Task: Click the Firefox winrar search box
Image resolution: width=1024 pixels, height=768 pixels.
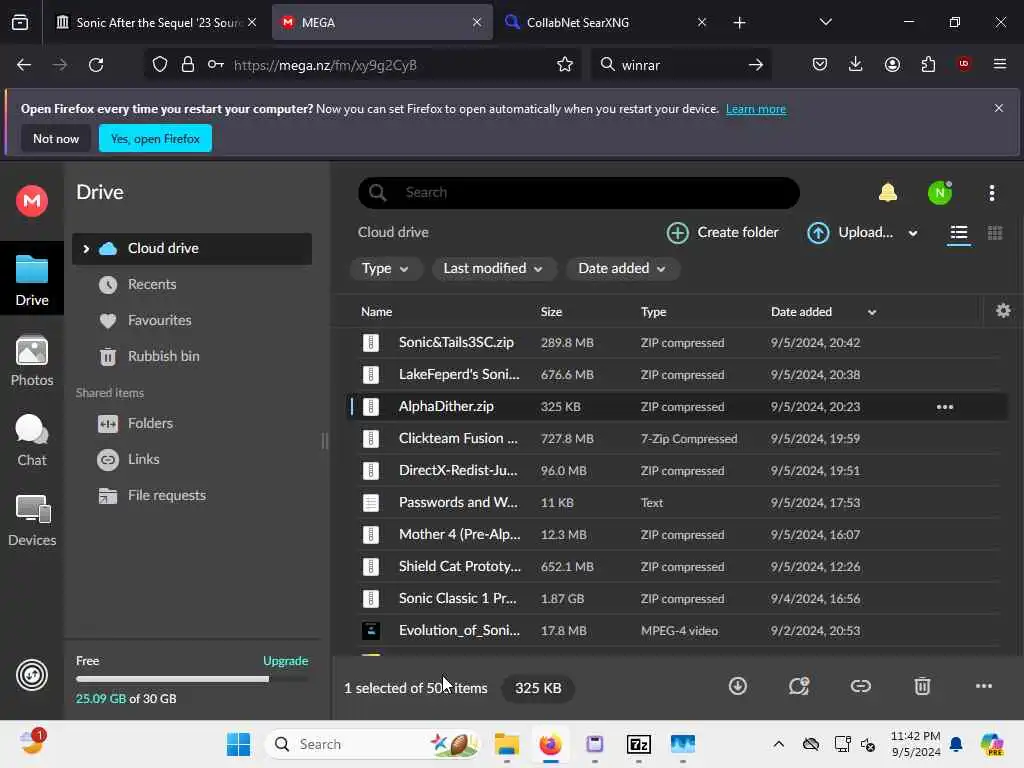Action: (681, 65)
